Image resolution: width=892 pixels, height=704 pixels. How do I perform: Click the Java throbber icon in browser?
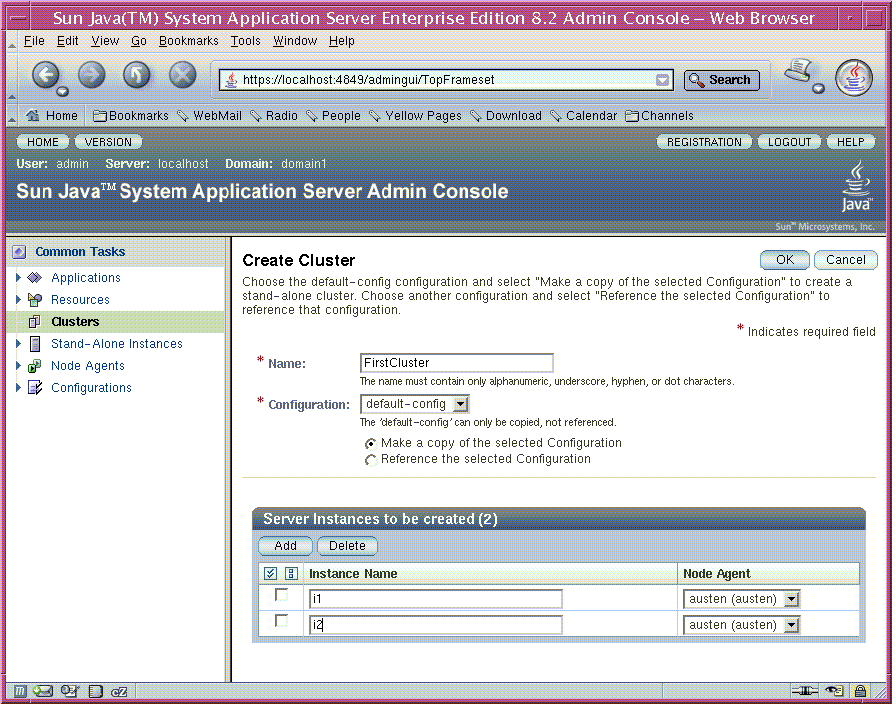[854, 78]
